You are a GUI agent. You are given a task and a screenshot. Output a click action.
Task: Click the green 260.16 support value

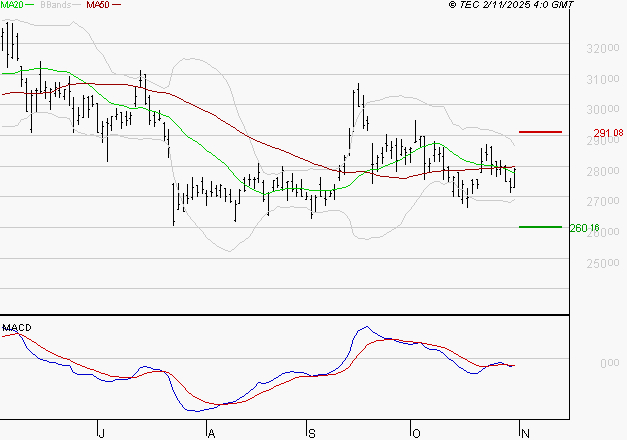click(x=584, y=228)
